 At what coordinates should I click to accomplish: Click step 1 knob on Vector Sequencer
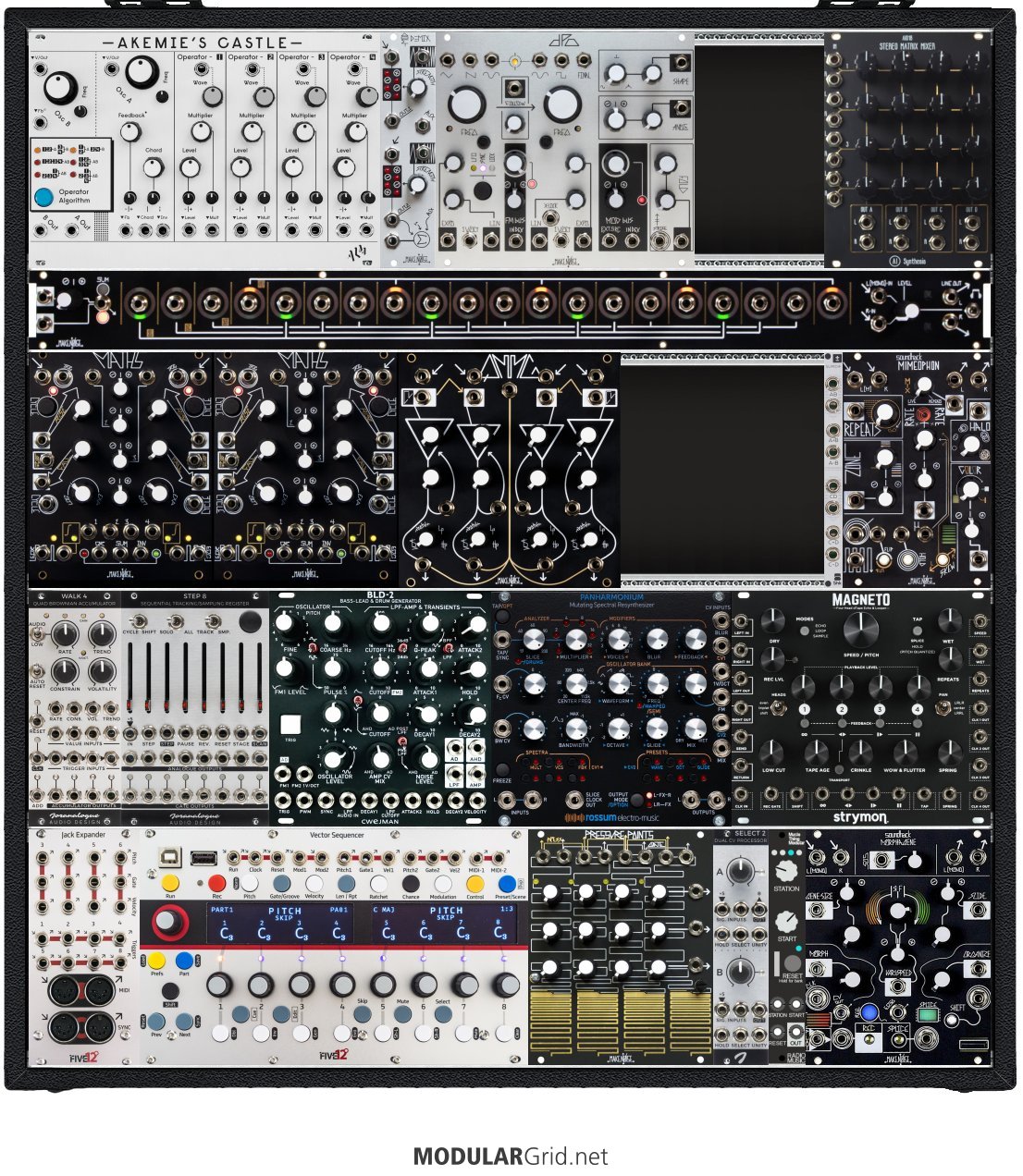click(219, 985)
